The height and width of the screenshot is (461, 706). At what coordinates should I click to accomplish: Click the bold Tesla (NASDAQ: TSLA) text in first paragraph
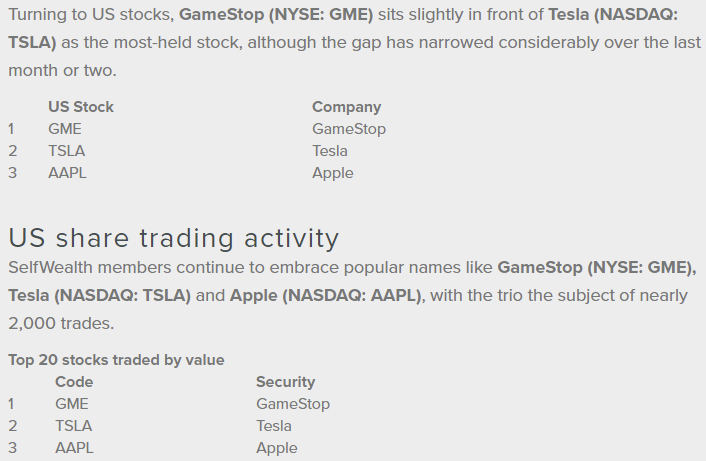[613, 15]
